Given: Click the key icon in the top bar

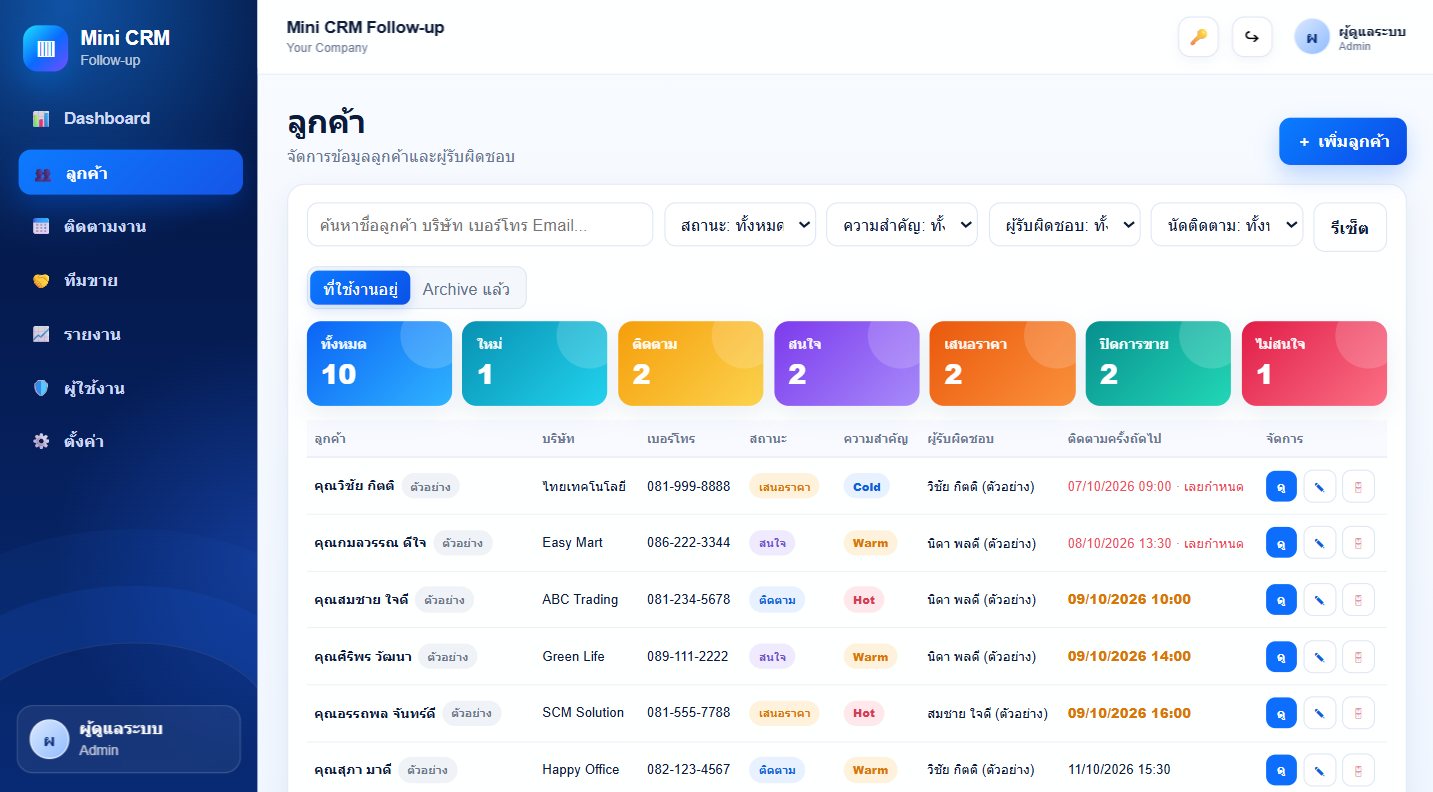Looking at the screenshot, I should [x=1198, y=37].
